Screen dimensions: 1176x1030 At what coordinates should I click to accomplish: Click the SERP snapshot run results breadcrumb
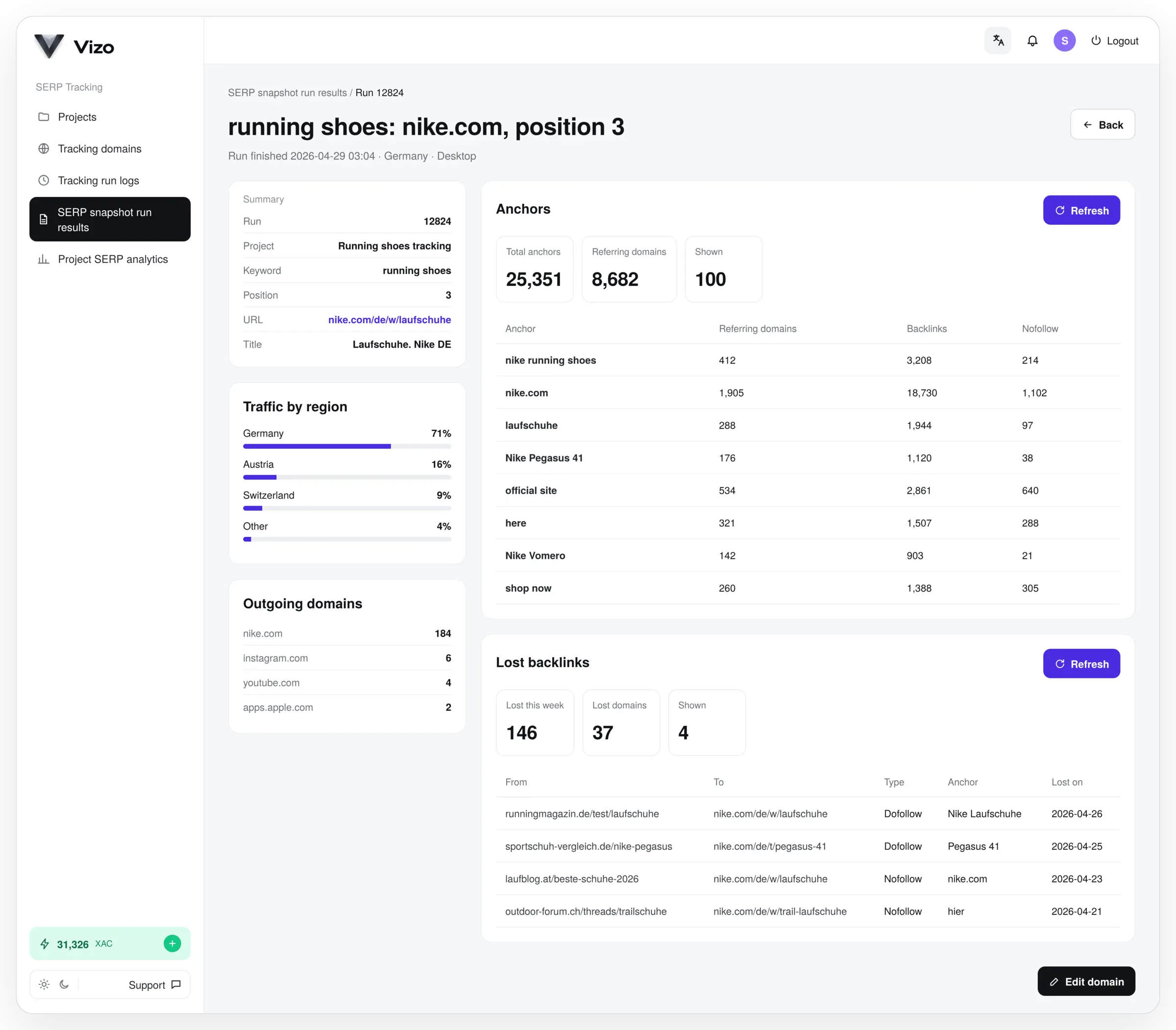click(x=287, y=93)
